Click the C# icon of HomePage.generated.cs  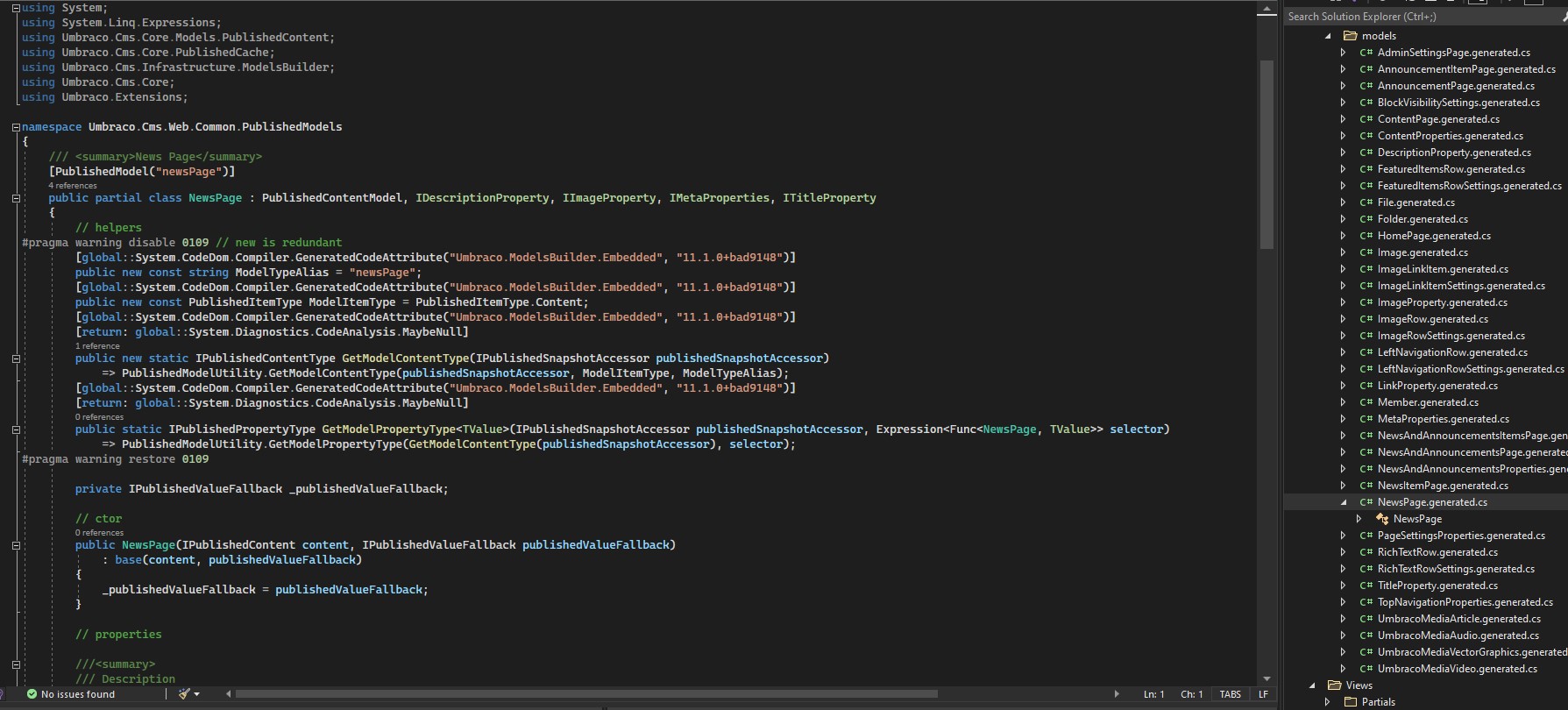click(x=1366, y=236)
